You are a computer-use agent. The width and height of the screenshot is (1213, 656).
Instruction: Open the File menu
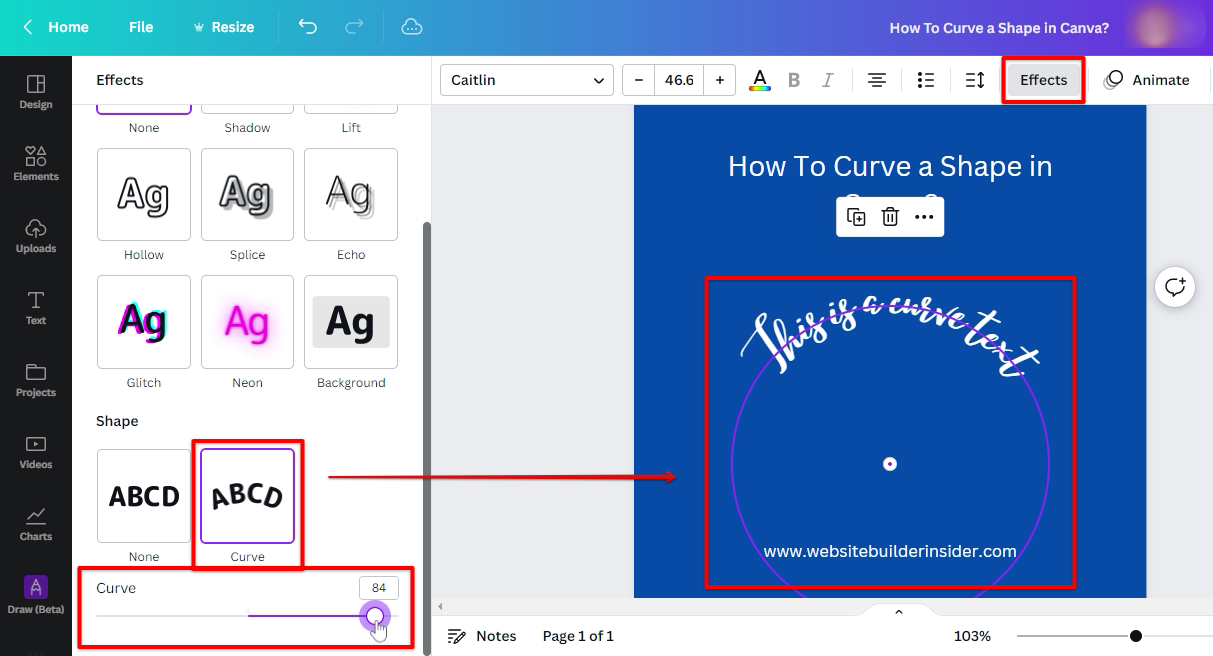coord(141,27)
